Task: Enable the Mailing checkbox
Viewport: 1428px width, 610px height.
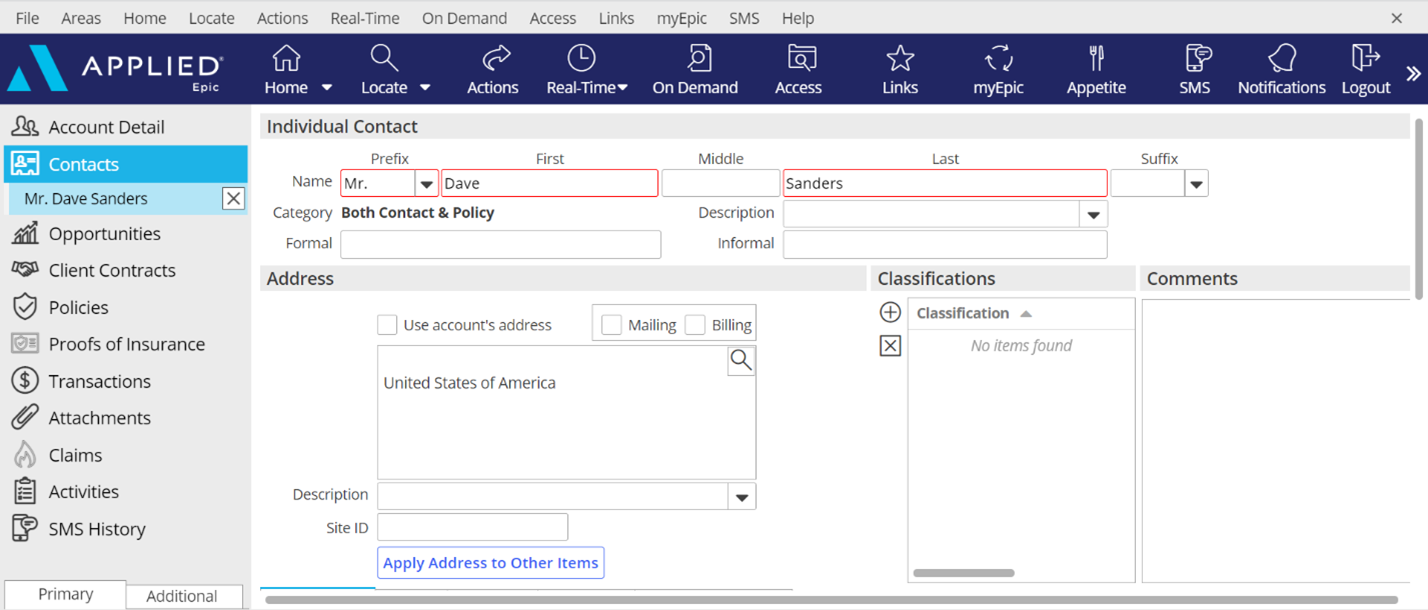Action: click(x=612, y=325)
